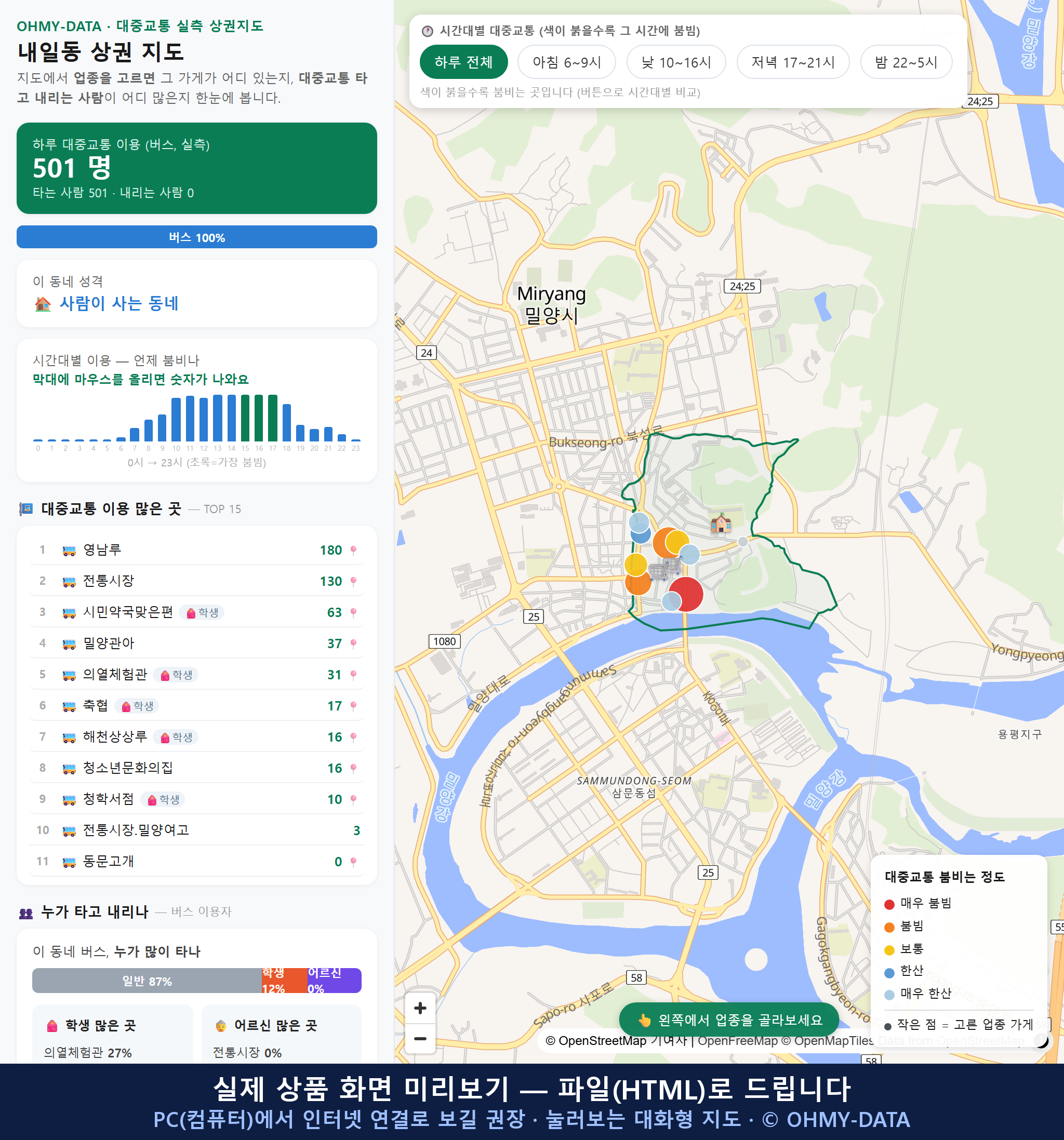Click the 전통시장 0% entry under 어르신 많은 곳
The height and width of the screenshot is (1140, 1064).
tap(247, 1053)
